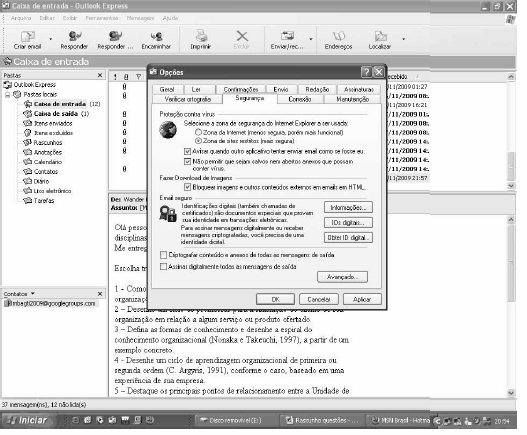Switch to the Envio tab
Image resolution: width=527 pixels, height=435 pixels.
281,89
